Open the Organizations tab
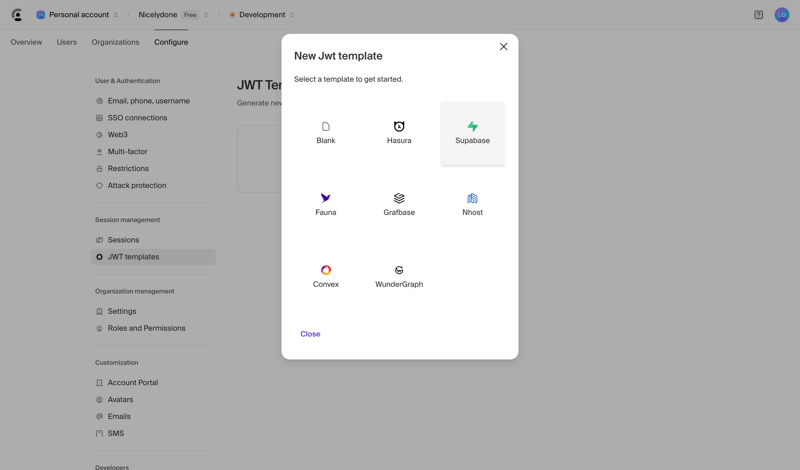Viewport: 800px width, 470px height. click(115, 42)
